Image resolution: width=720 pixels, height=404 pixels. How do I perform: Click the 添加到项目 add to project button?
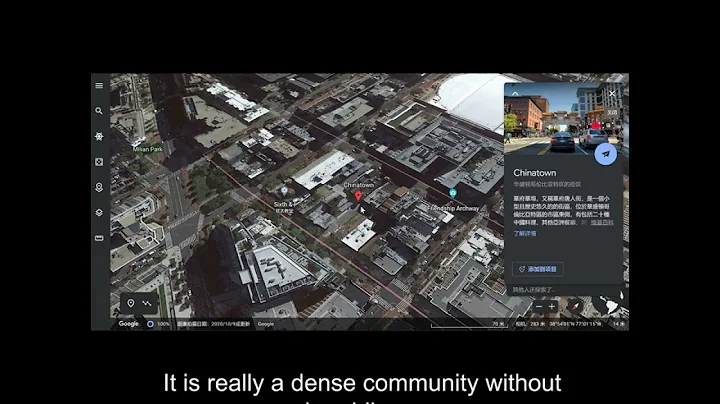pos(538,269)
